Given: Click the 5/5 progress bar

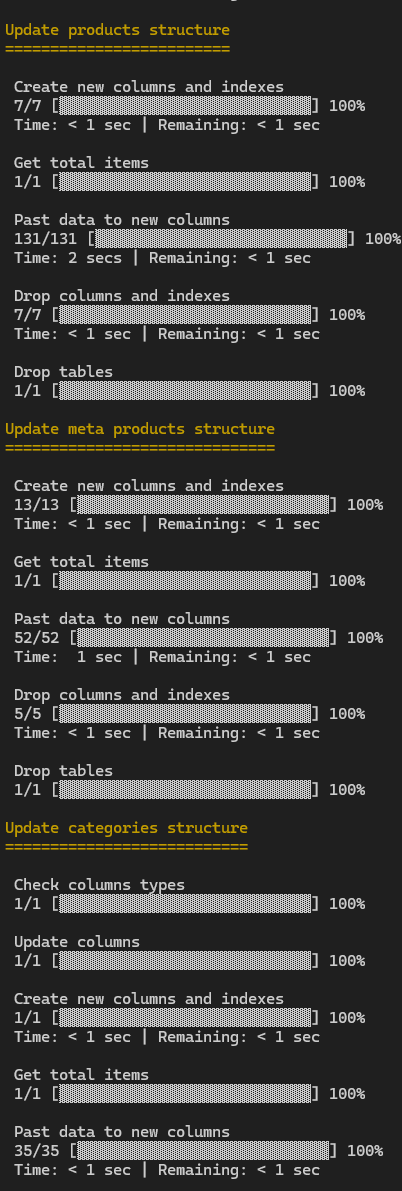Looking at the screenshot, I should [x=185, y=713].
